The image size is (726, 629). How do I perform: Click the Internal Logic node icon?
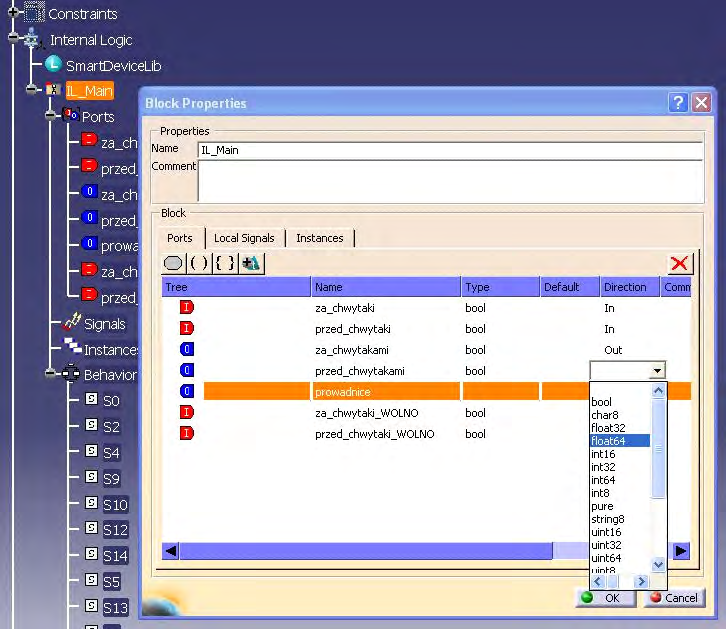(x=32, y=38)
